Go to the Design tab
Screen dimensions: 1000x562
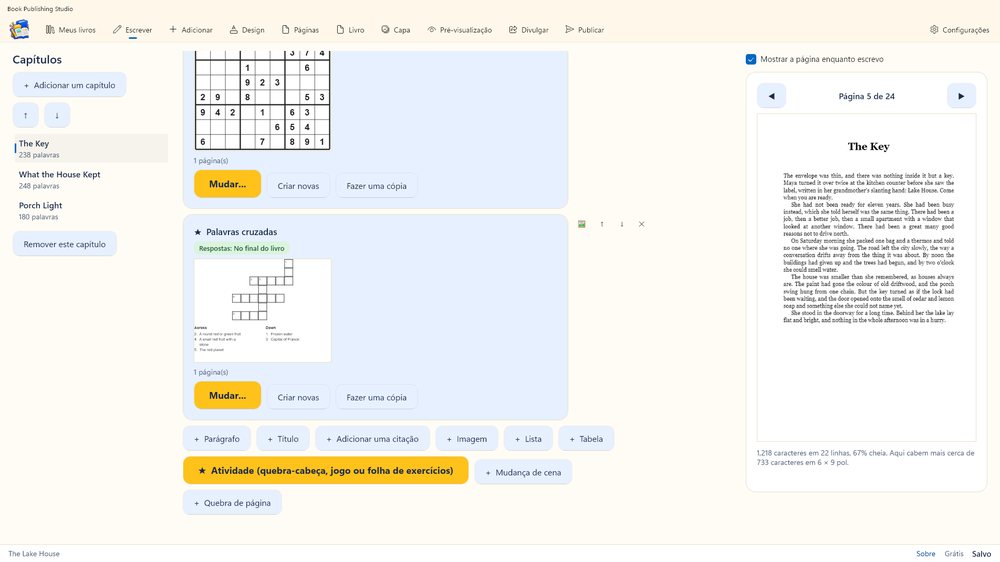tap(247, 30)
